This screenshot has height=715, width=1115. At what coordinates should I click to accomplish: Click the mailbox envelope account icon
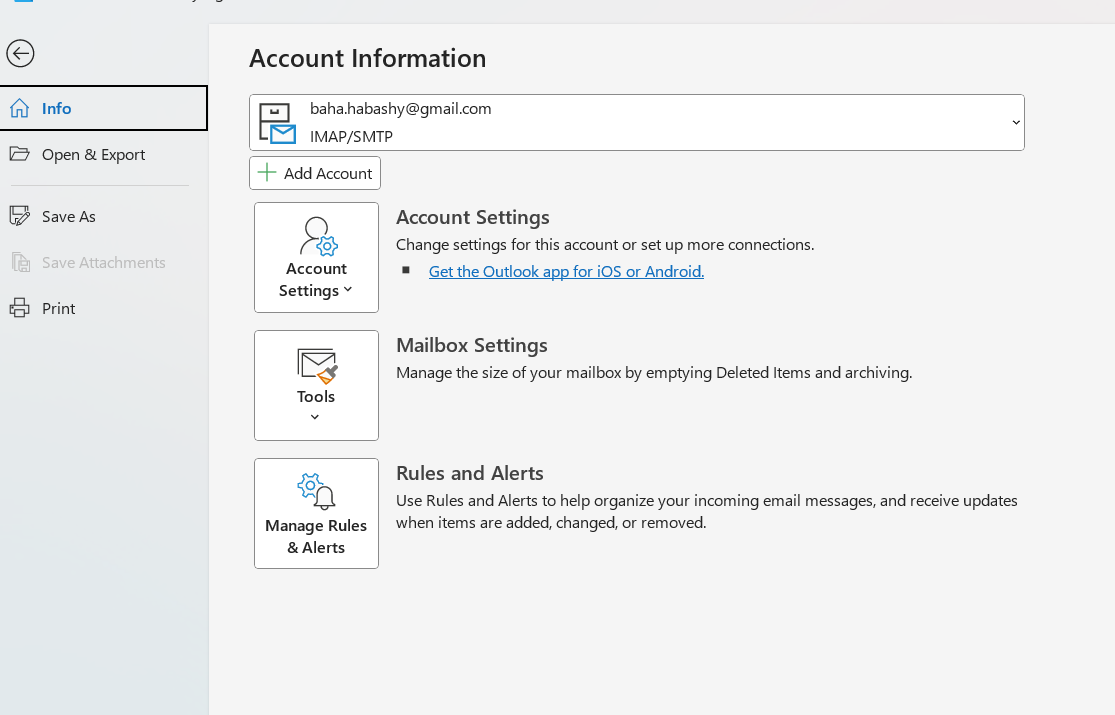[x=277, y=123]
